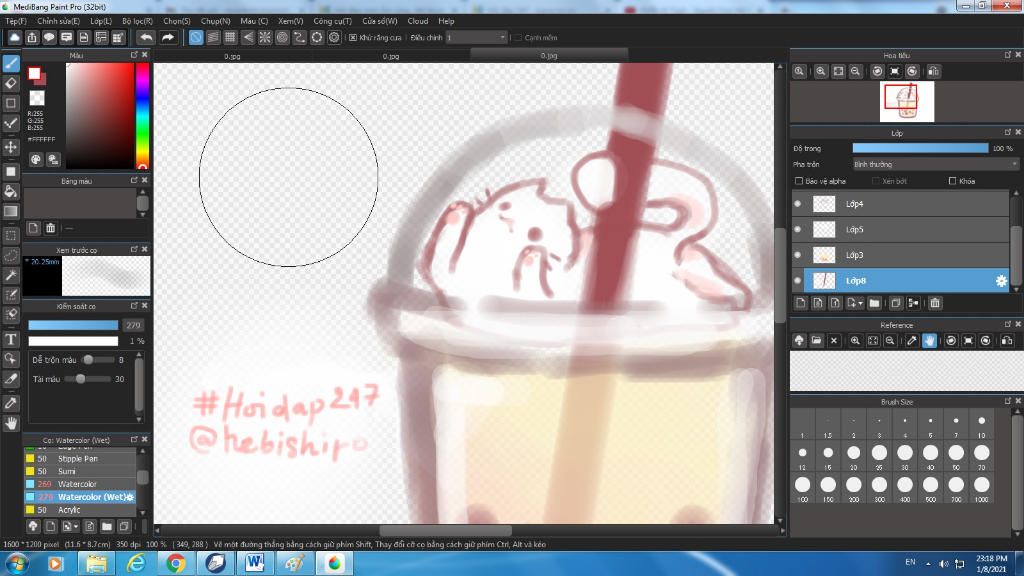The height and width of the screenshot is (576, 1024).
Task: Enable parallel lines snap guide
Action: [x=213, y=37]
